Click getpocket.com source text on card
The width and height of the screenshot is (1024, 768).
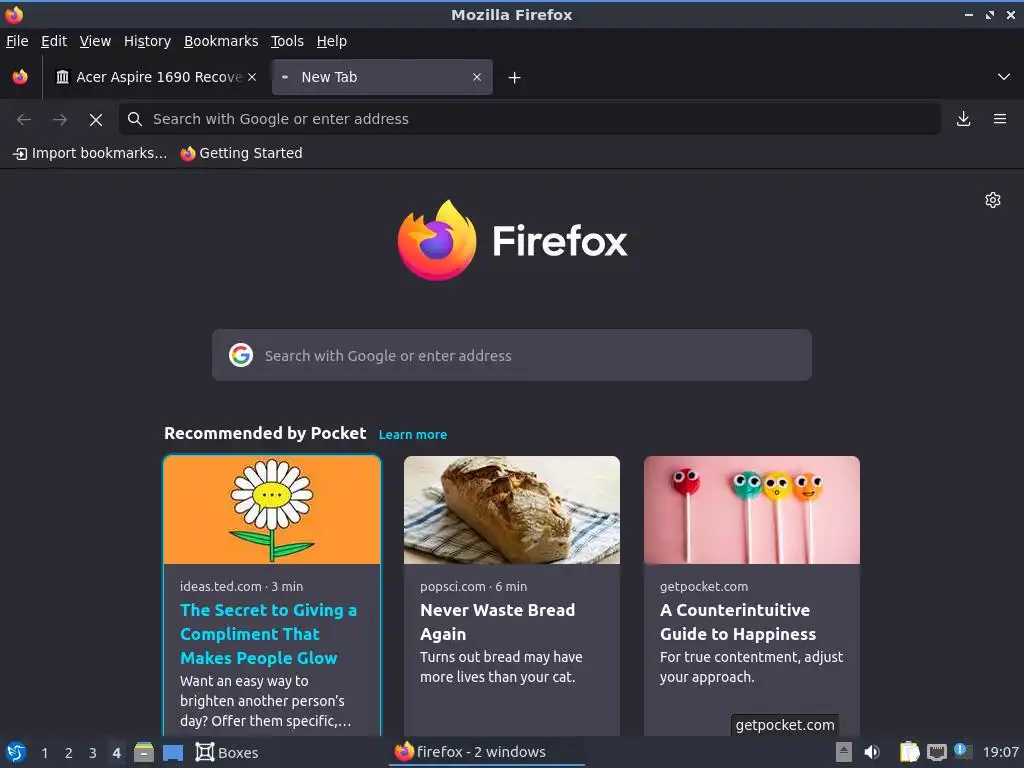pos(704,586)
